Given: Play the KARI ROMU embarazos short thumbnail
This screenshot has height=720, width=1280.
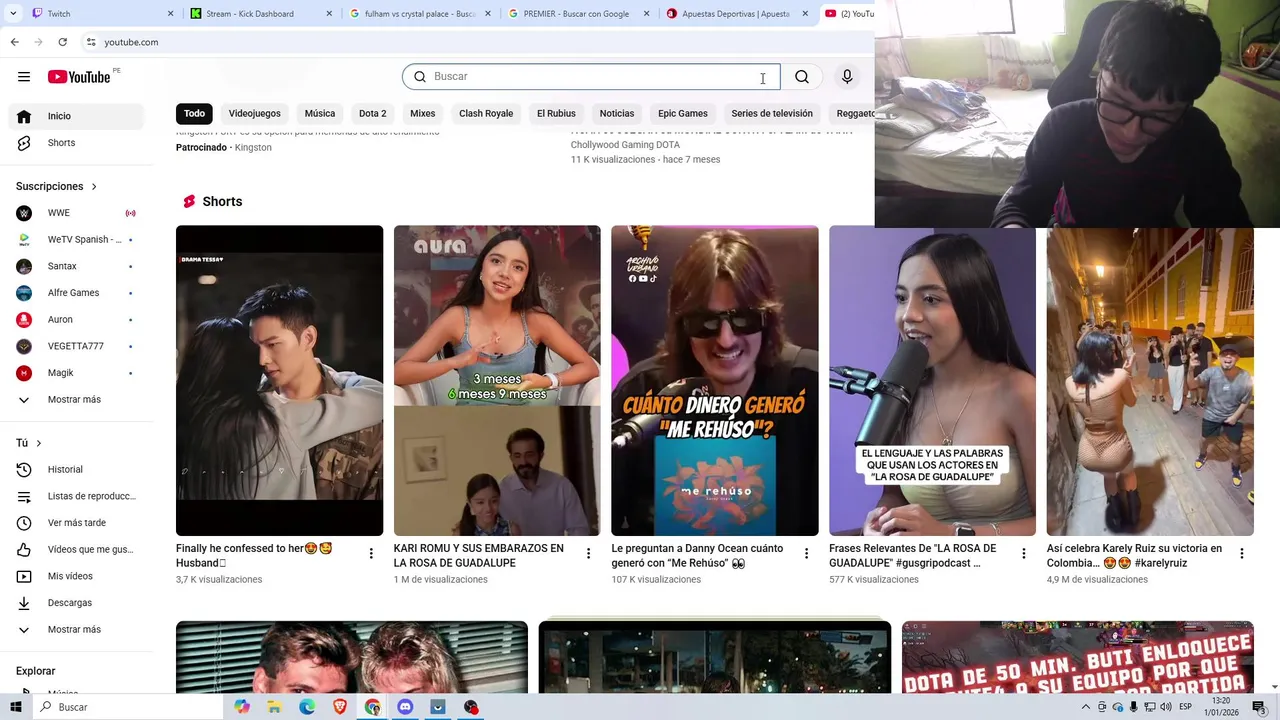Looking at the screenshot, I should [x=497, y=380].
